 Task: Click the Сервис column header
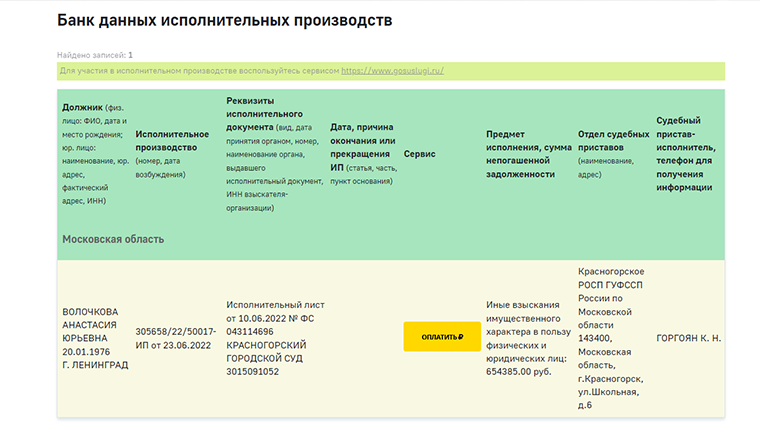420,154
